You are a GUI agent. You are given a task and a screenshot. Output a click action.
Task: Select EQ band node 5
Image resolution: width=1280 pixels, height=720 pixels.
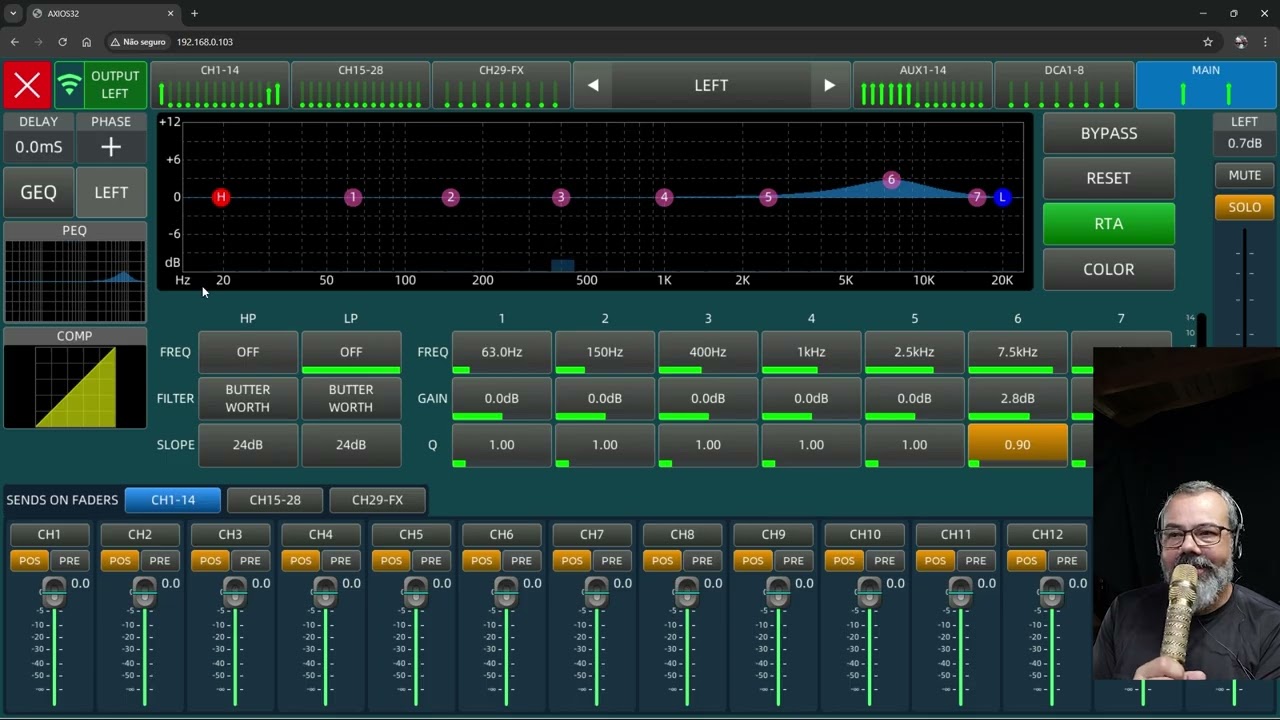[x=768, y=197]
